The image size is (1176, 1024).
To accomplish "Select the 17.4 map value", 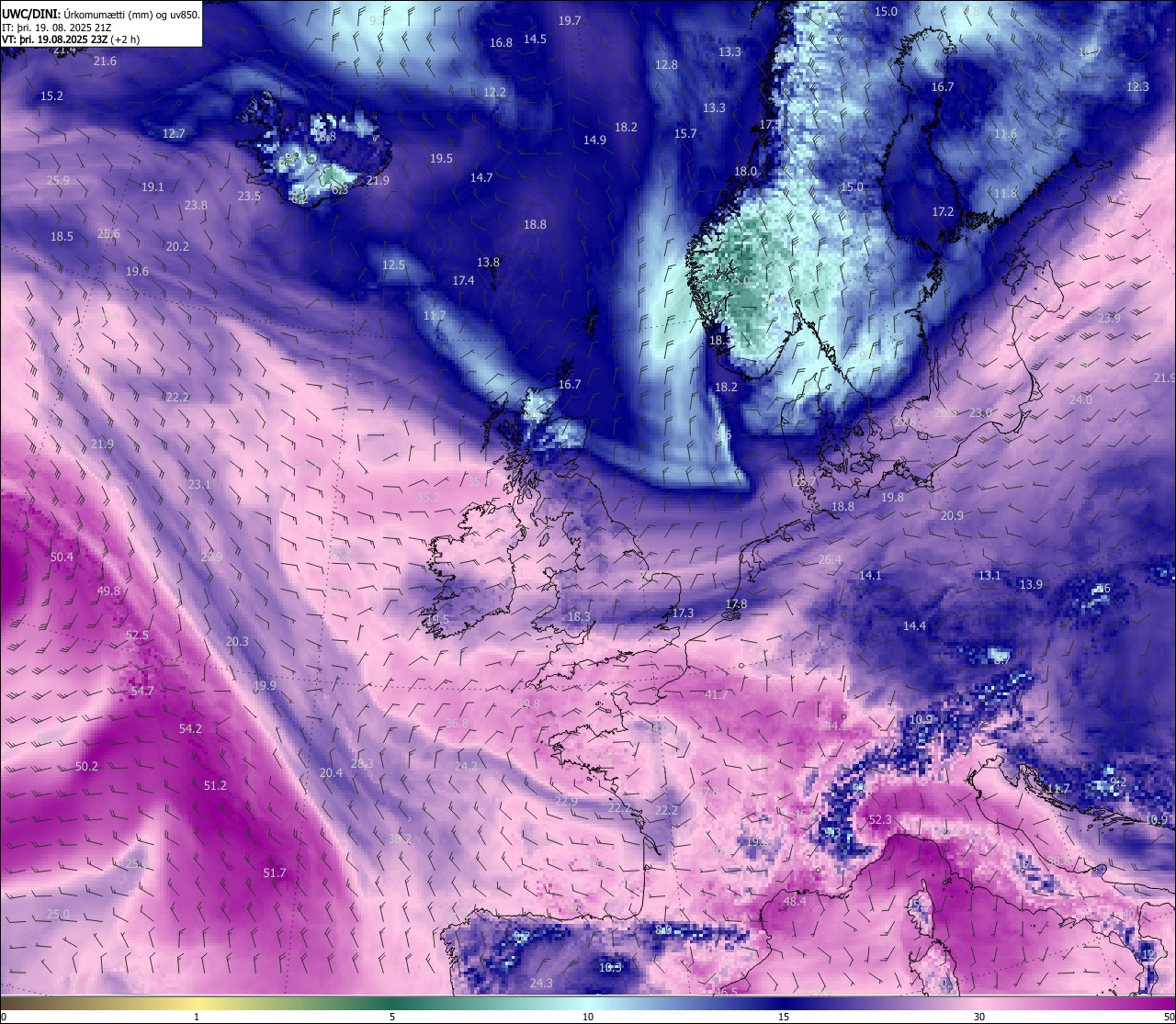I will 463,280.
